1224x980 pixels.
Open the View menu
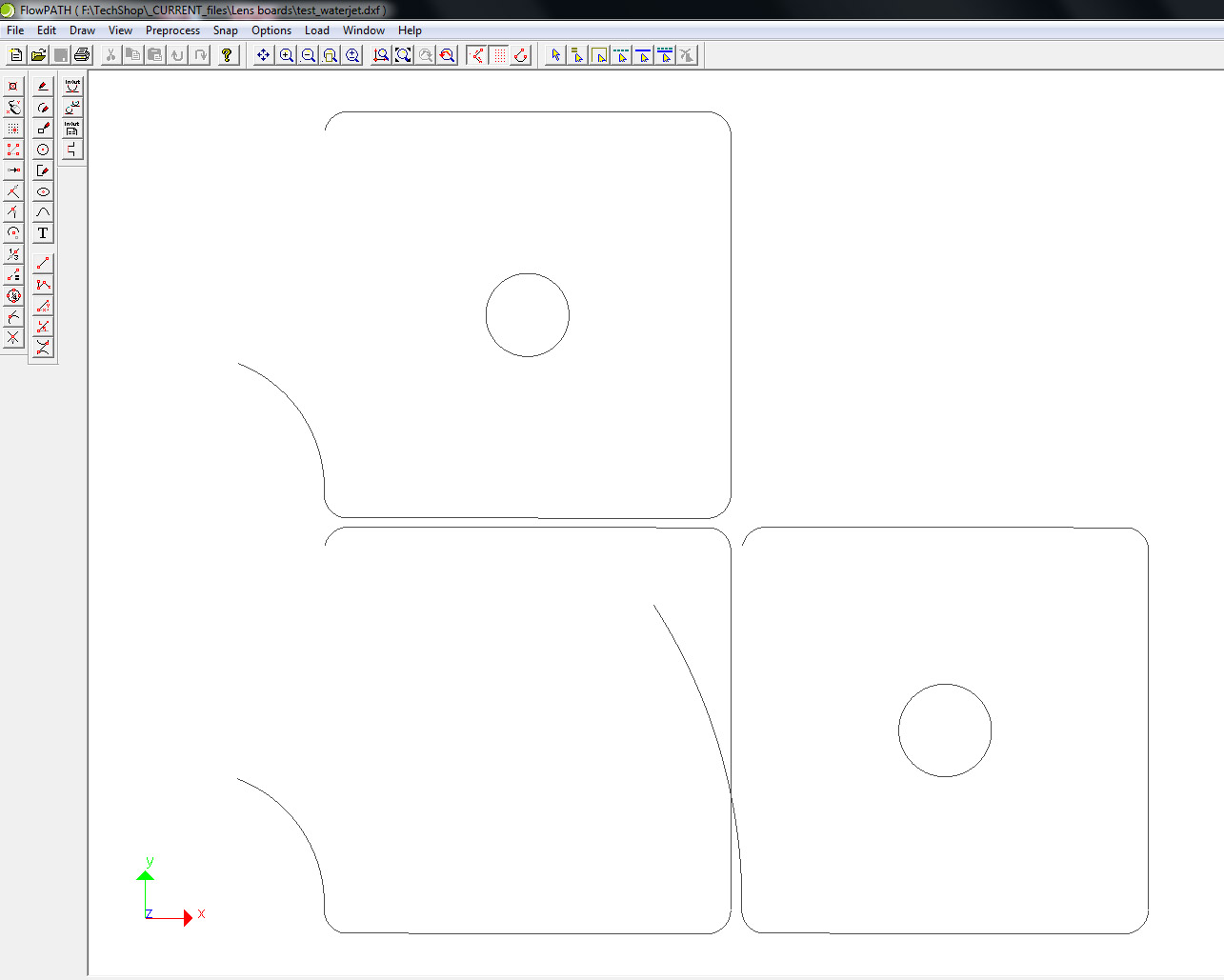(x=120, y=30)
